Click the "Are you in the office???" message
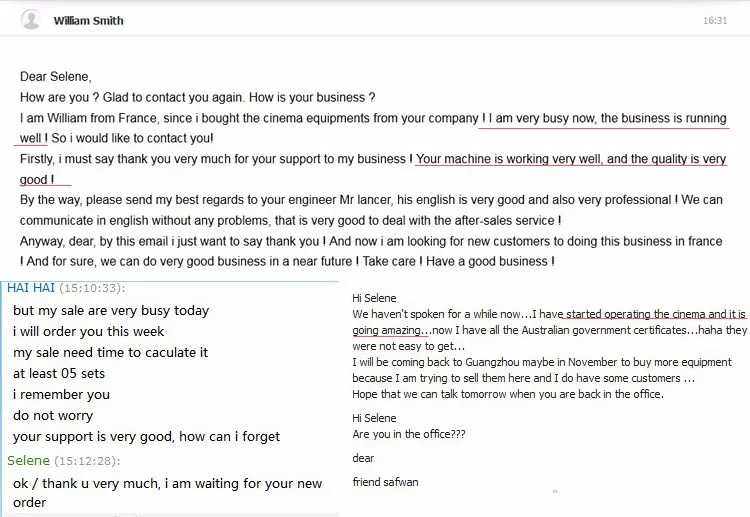This screenshot has height=517, width=750. [408, 434]
